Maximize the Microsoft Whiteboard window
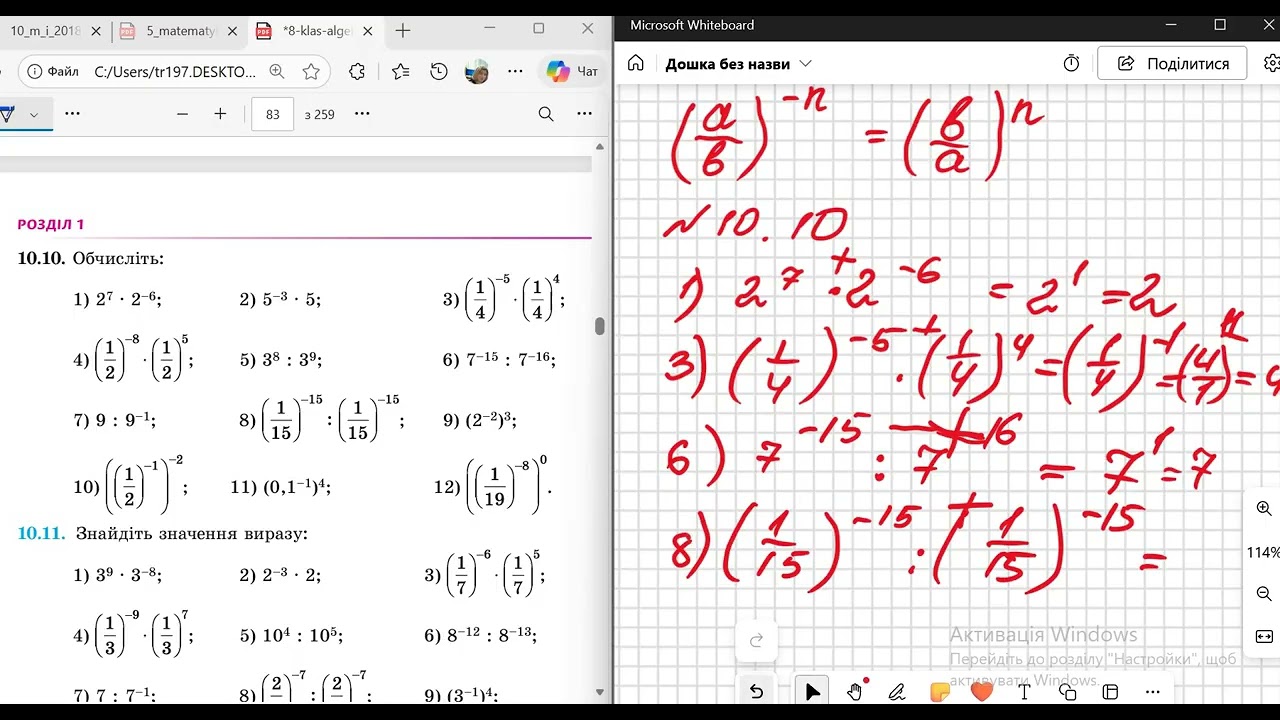Screen dimensions: 1280x720 pyautogui.click(x=1220, y=25)
